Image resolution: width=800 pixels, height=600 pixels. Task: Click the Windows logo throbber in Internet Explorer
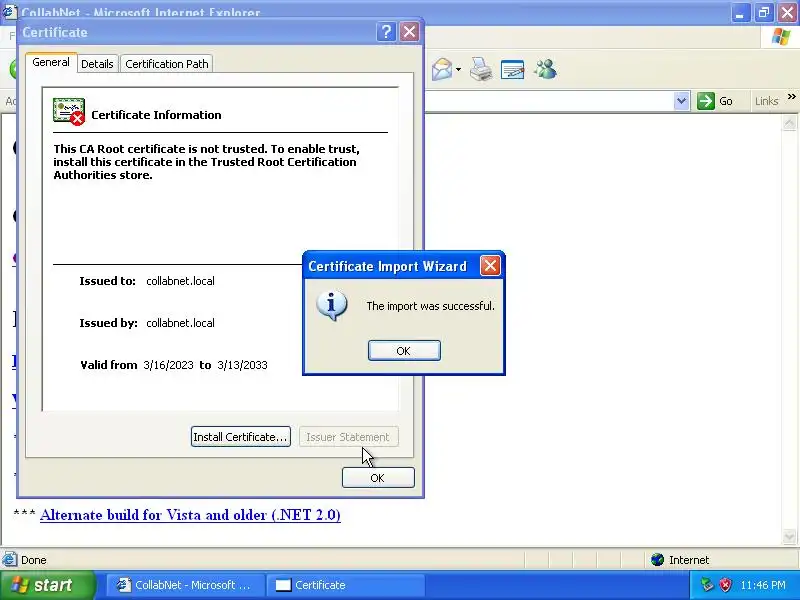(781, 37)
